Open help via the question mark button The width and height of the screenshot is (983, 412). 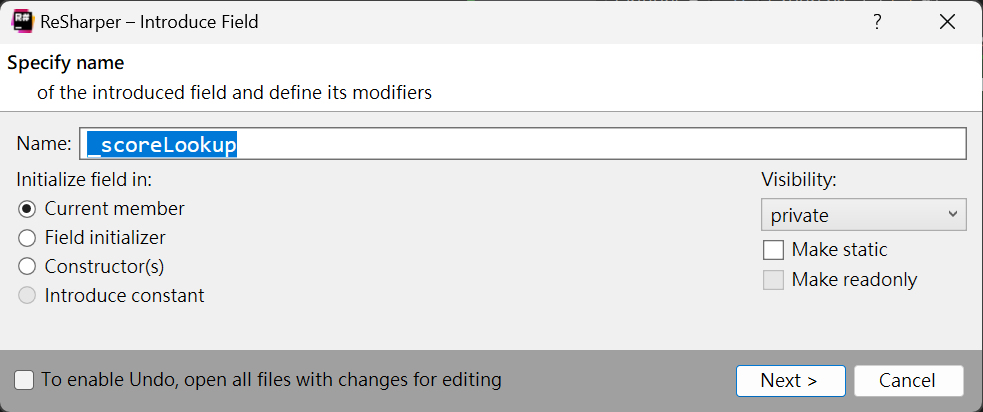coord(878,22)
